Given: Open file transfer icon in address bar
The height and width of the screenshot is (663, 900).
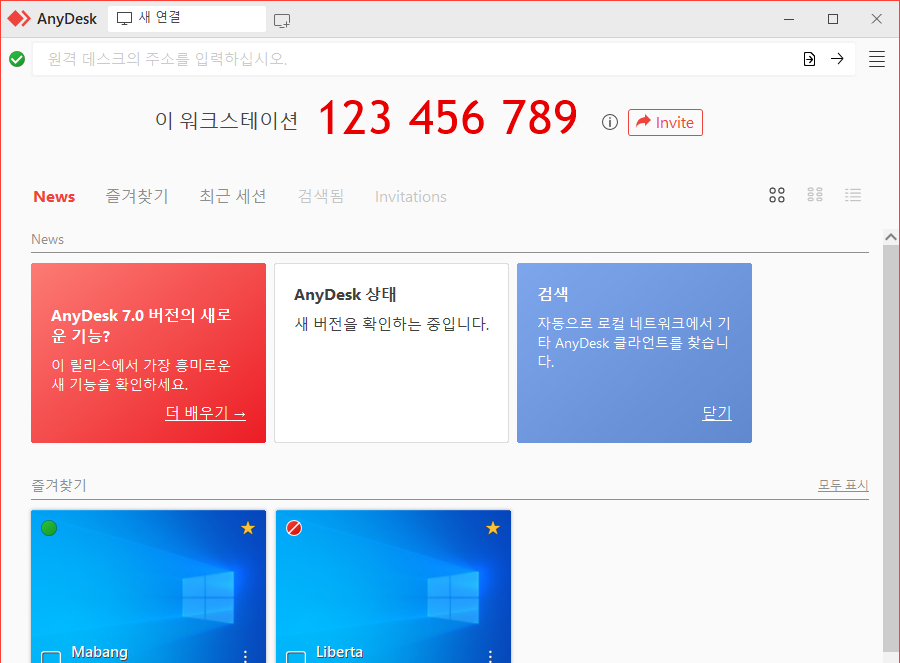Looking at the screenshot, I should 809,59.
